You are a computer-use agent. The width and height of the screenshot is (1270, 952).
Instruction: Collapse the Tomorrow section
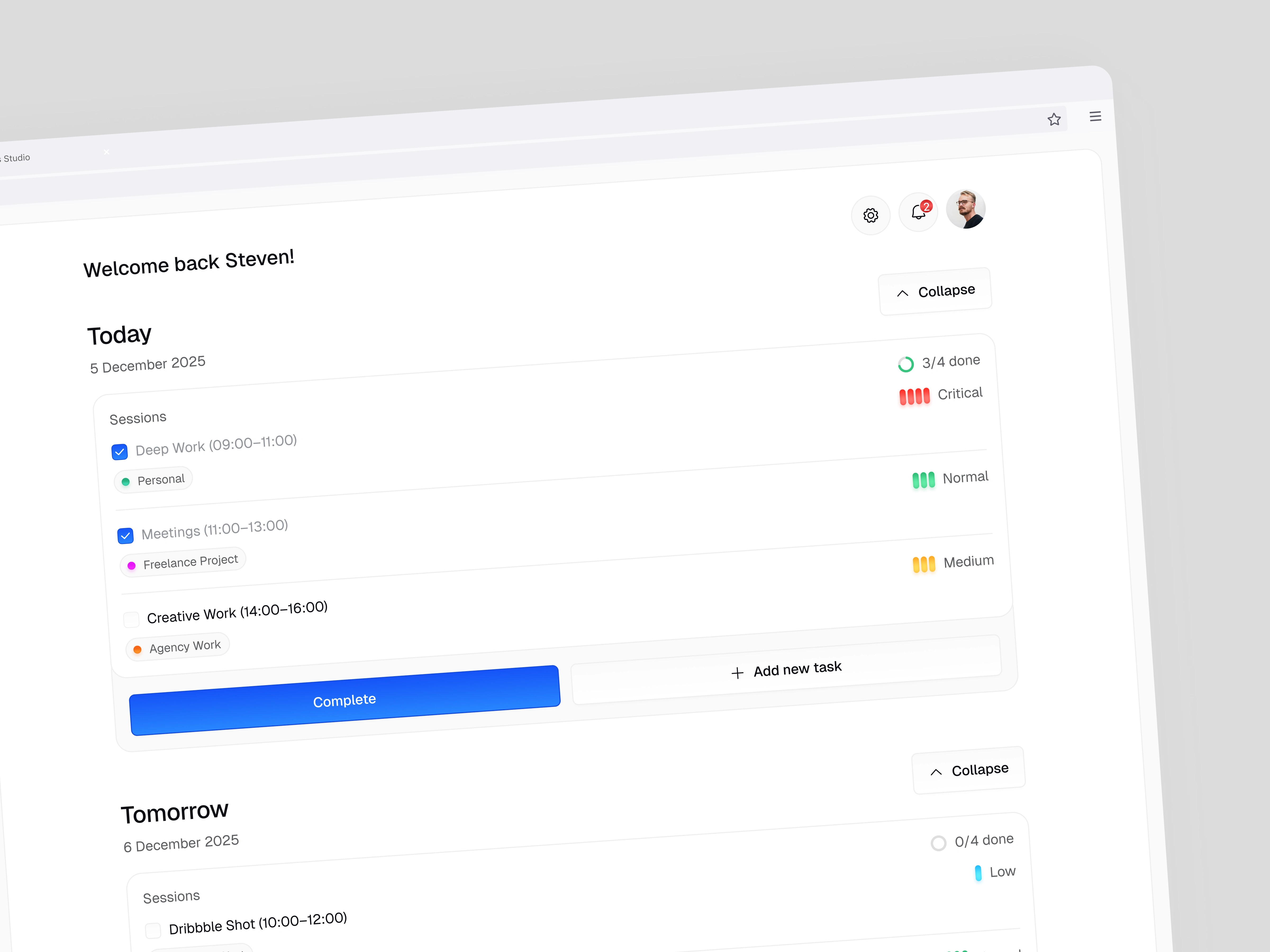click(969, 770)
